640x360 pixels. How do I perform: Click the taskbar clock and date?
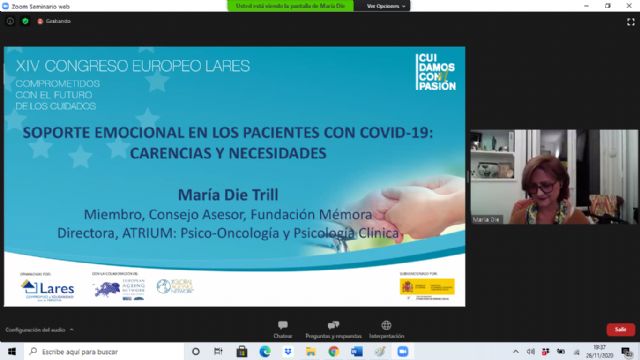pos(599,351)
